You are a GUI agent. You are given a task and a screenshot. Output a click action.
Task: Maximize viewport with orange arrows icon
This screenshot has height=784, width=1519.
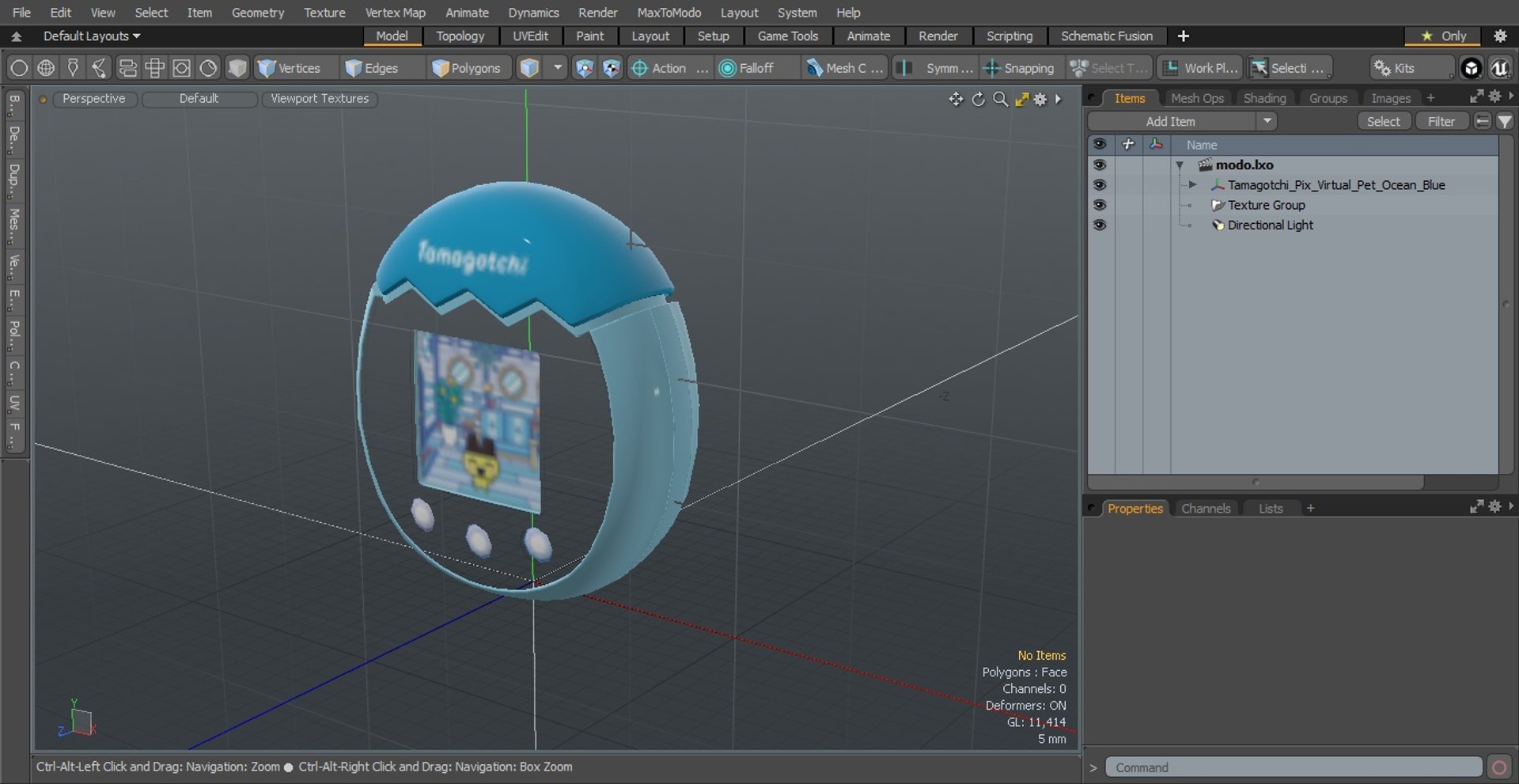1022,99
